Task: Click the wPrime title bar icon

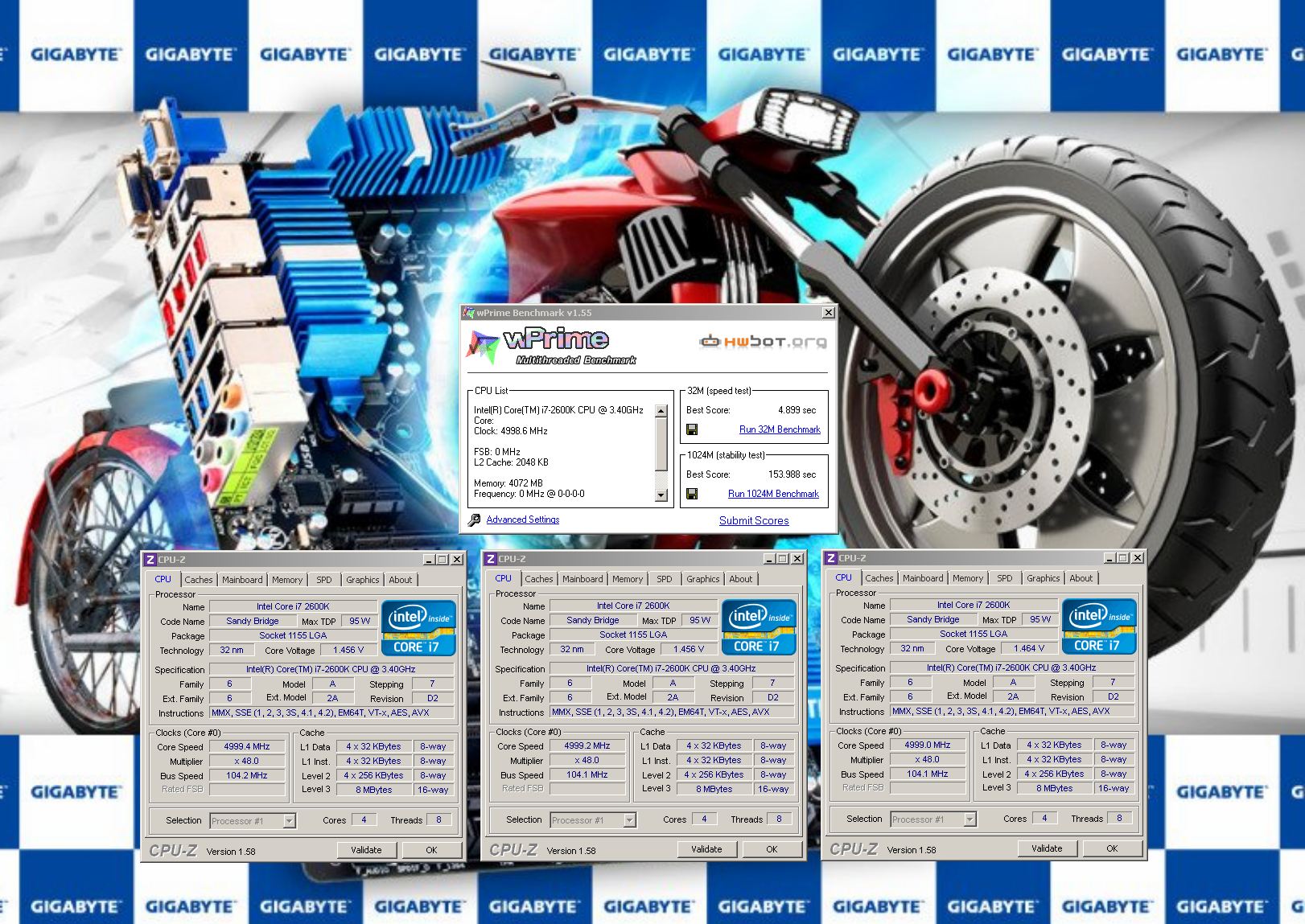Action: coord(469,313)
